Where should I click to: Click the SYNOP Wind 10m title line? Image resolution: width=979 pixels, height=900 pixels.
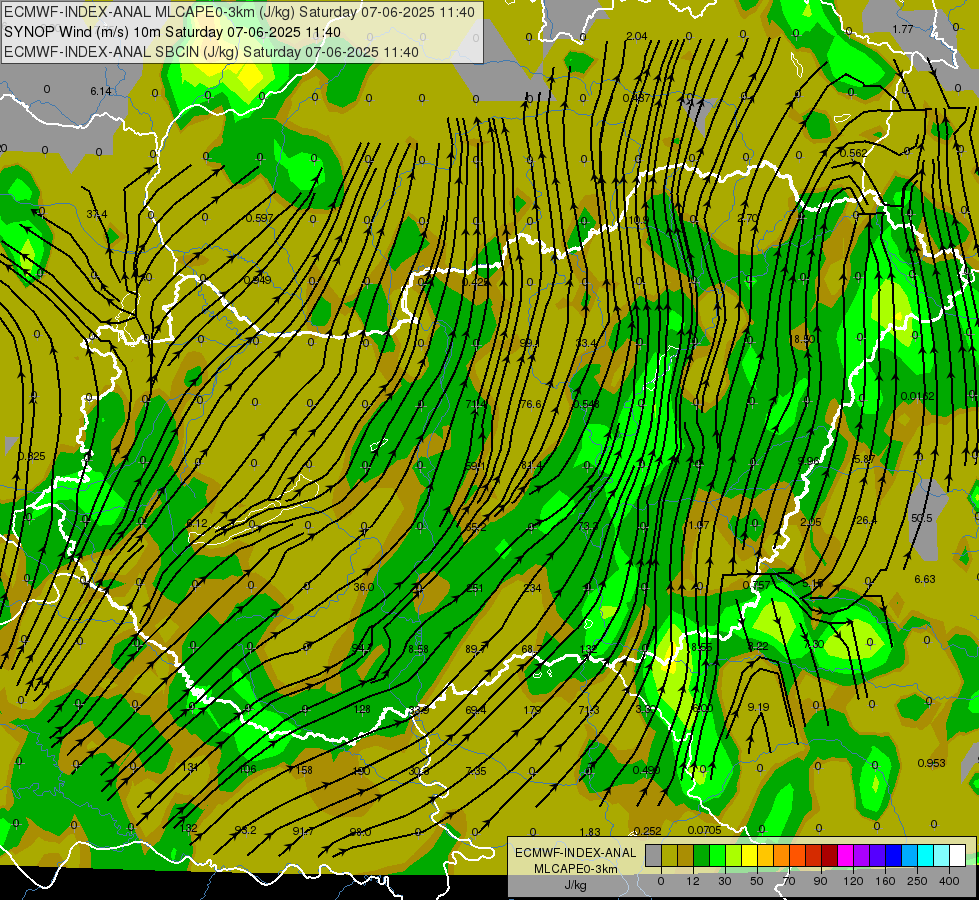coord(172,32)
